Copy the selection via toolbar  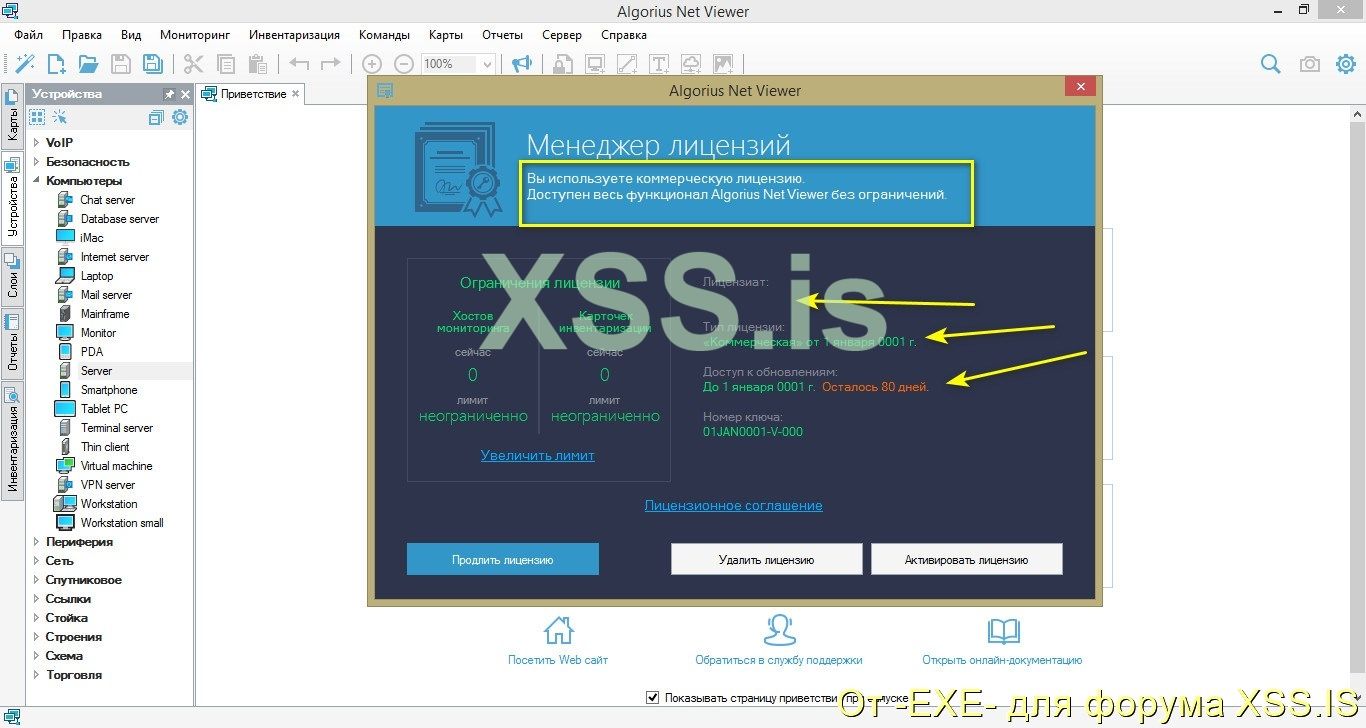pos(226,64)
